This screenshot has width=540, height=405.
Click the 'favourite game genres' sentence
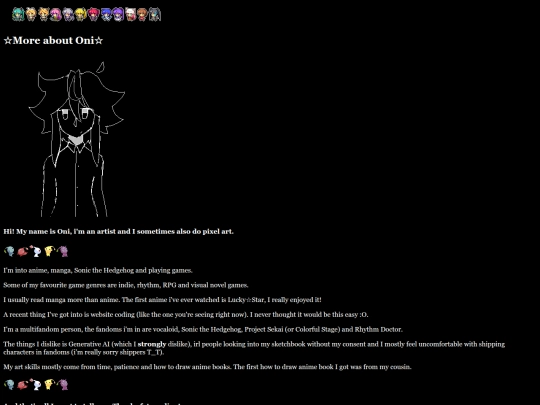point(126,285)
